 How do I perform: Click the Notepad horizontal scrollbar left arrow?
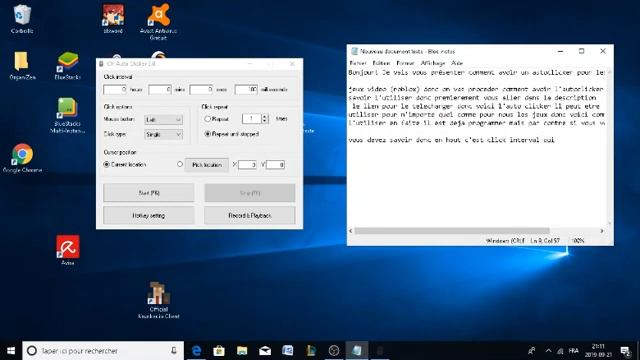(x=351, y=231)
